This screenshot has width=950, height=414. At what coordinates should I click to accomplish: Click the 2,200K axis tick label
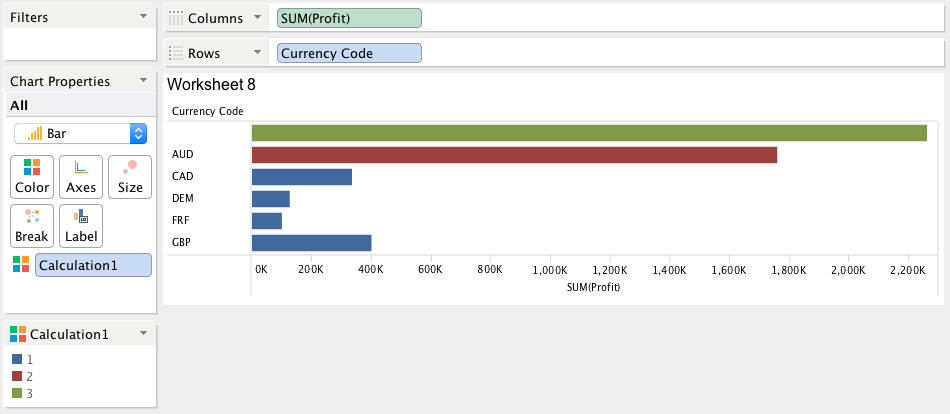pyautogui.click(x=908, y=270)
